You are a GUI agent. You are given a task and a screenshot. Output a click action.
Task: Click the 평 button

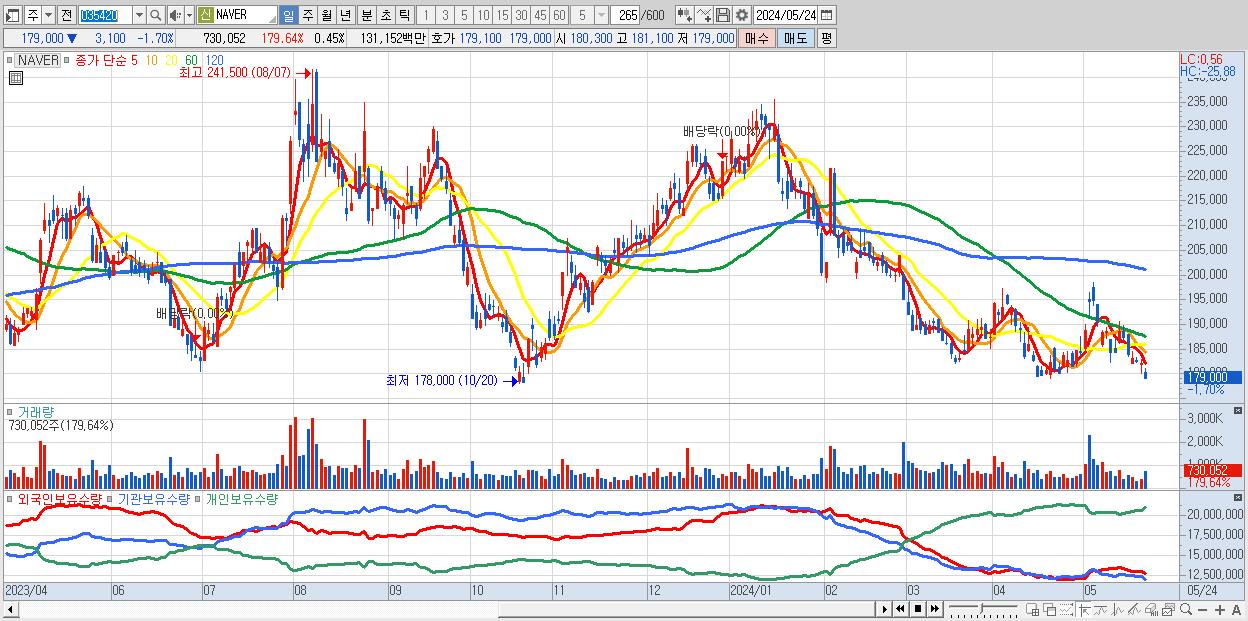[x=826, y=38]
